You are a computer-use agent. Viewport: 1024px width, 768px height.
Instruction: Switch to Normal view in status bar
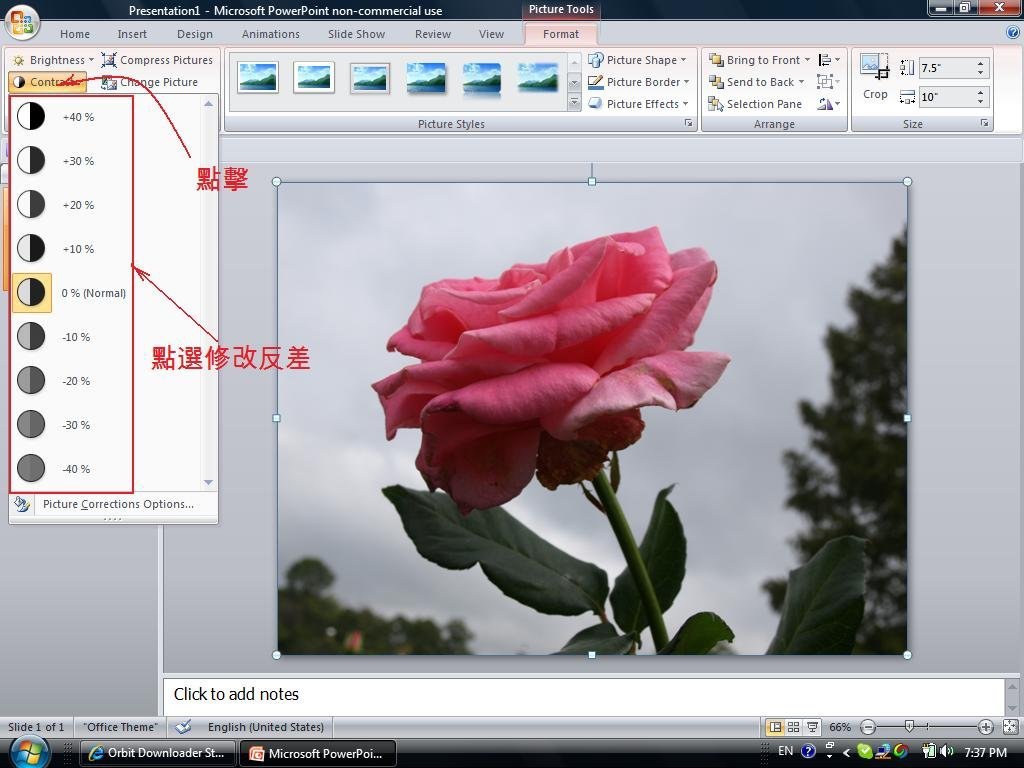pos(775,727)
